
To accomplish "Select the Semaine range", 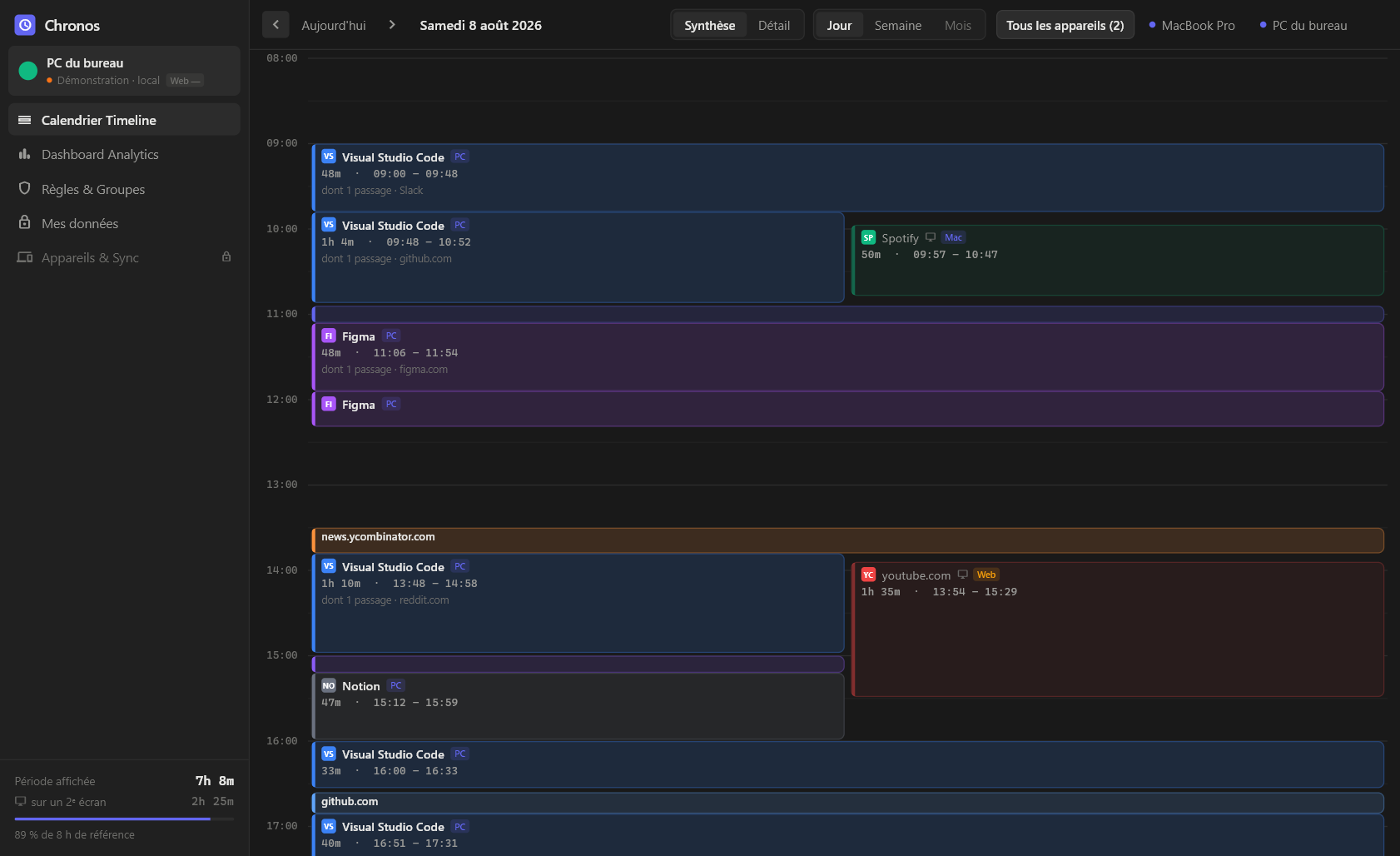I will click(898, 26).
